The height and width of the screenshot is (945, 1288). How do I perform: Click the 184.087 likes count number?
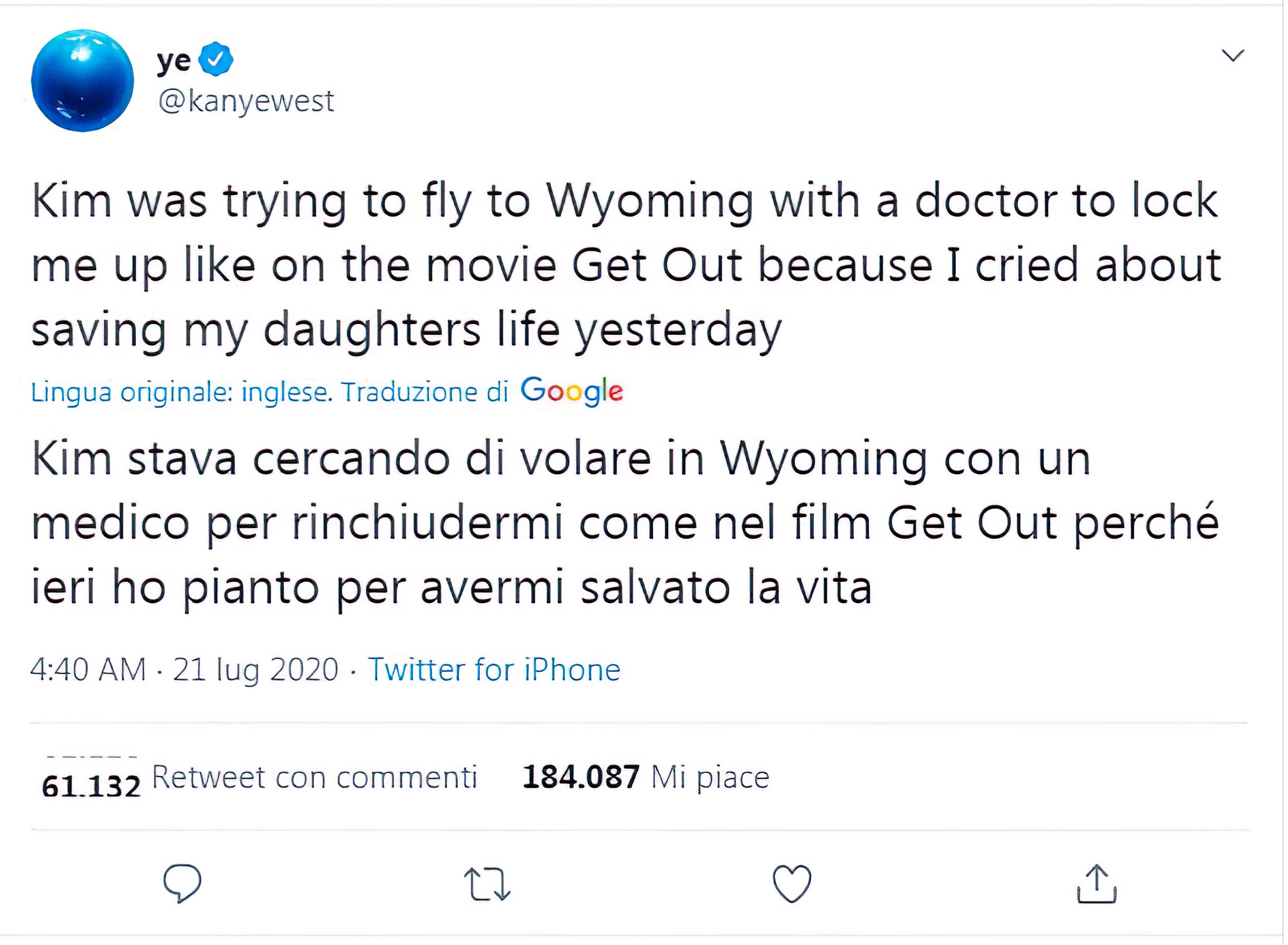click(x=580, y=777)
